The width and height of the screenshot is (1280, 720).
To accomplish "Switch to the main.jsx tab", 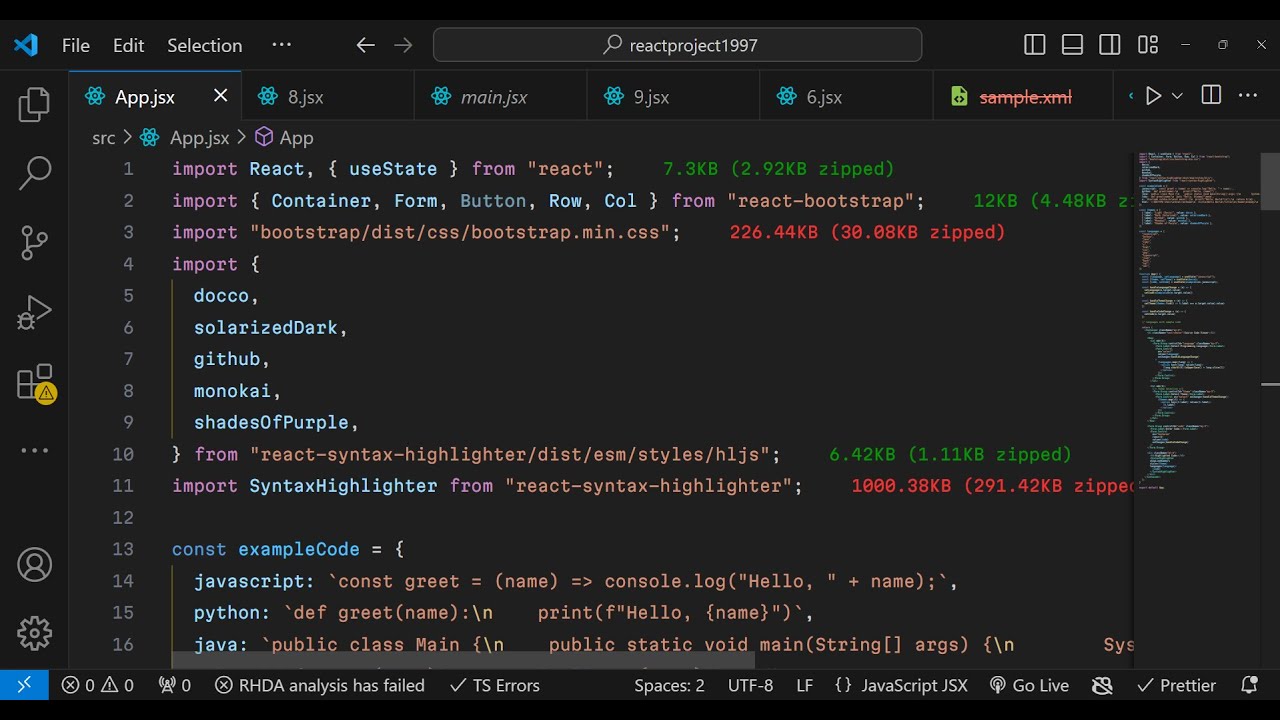I will coord(501,97).
